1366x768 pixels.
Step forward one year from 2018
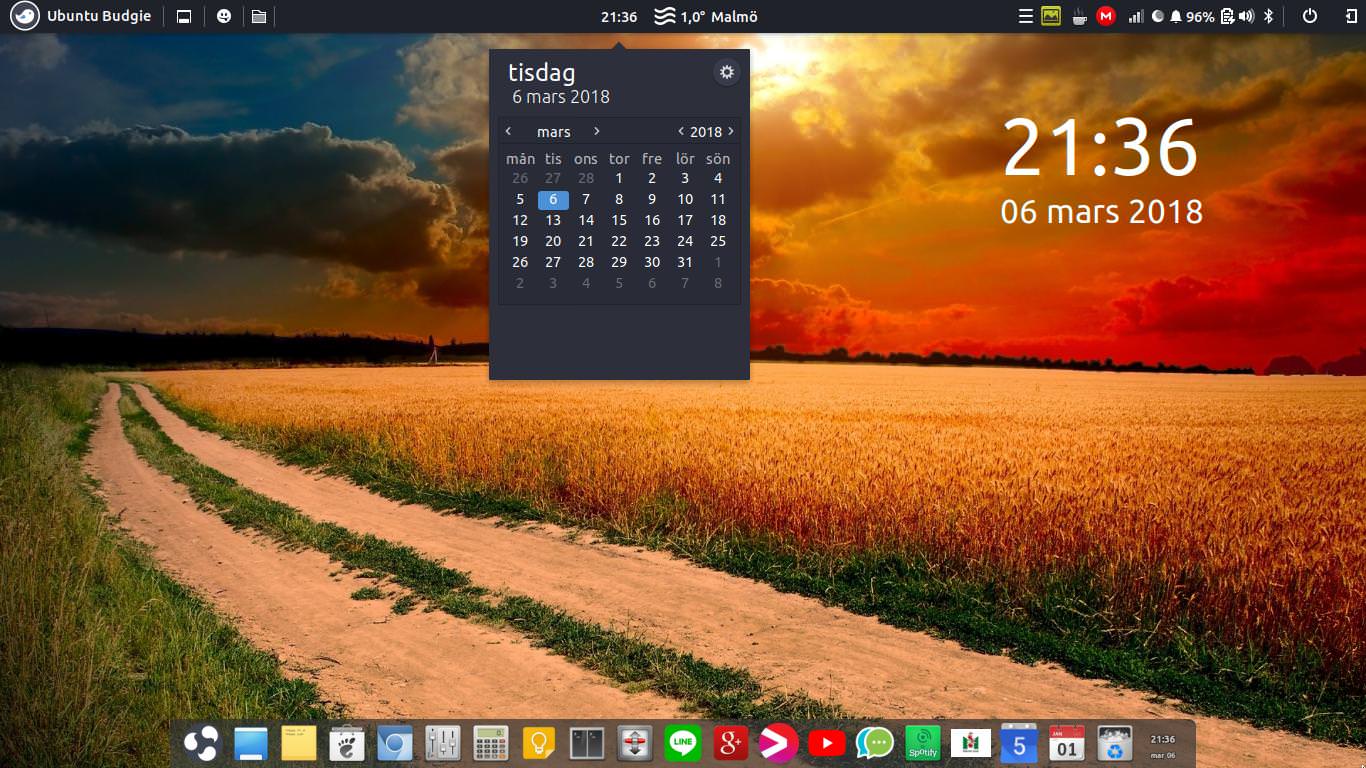coord(731,131)
